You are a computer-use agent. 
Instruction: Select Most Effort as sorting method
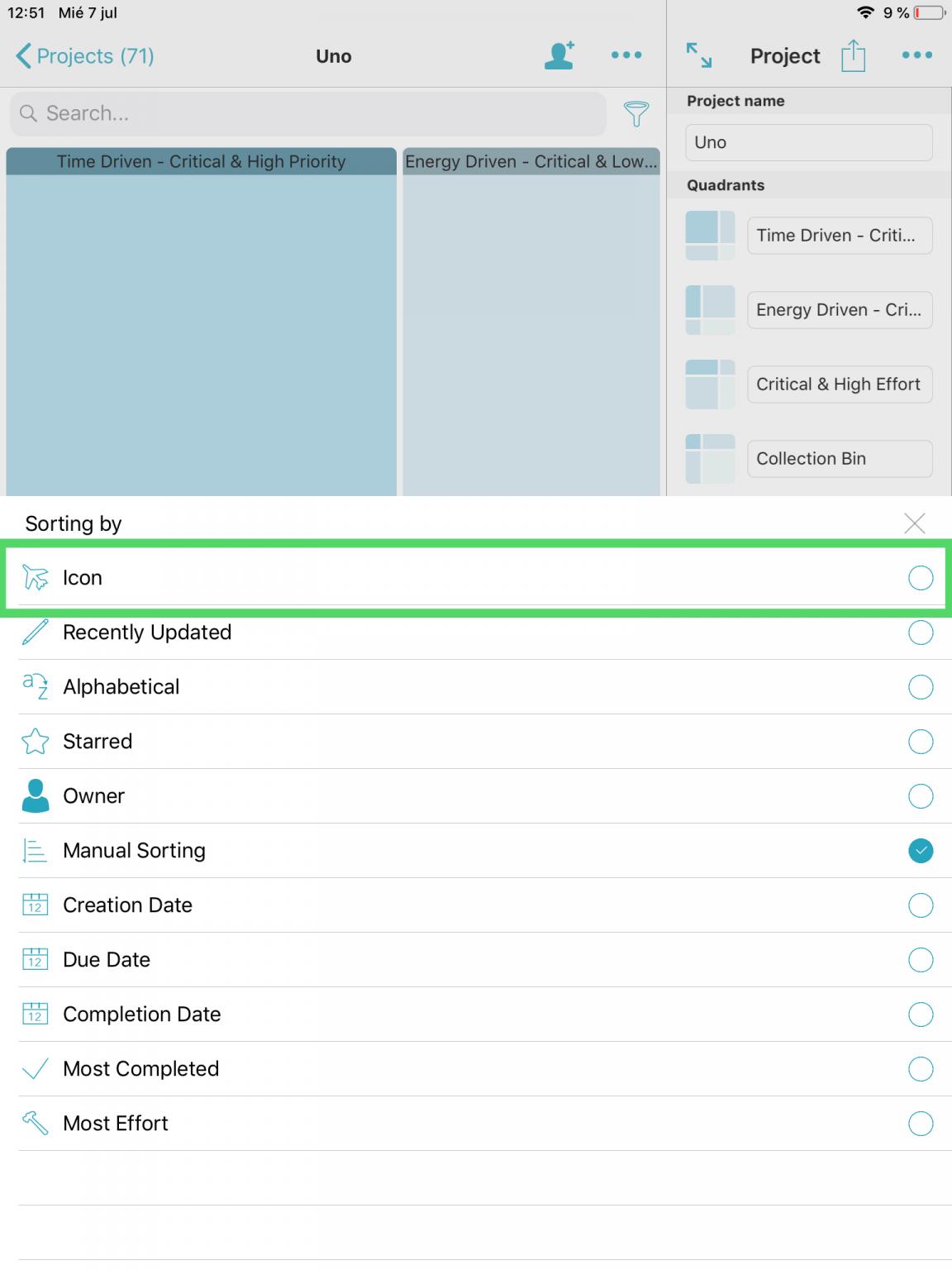pyautogui.click(x=921, y=1123)
